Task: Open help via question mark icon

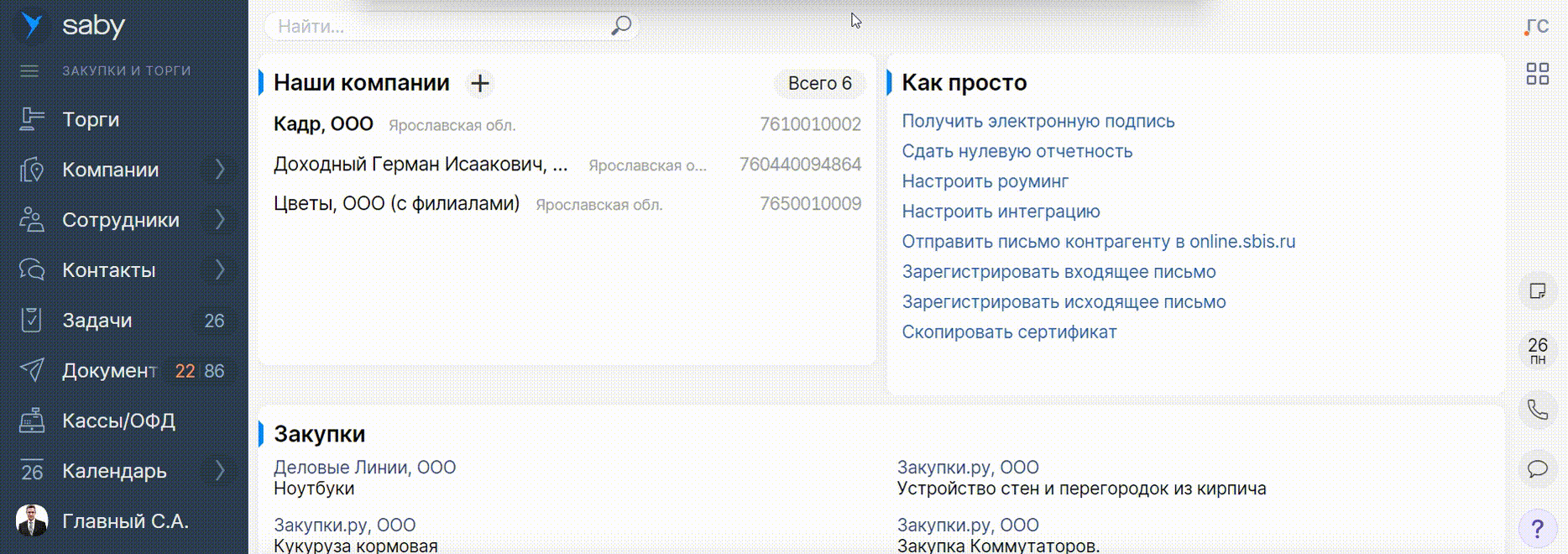Action: coord(1537,529)
